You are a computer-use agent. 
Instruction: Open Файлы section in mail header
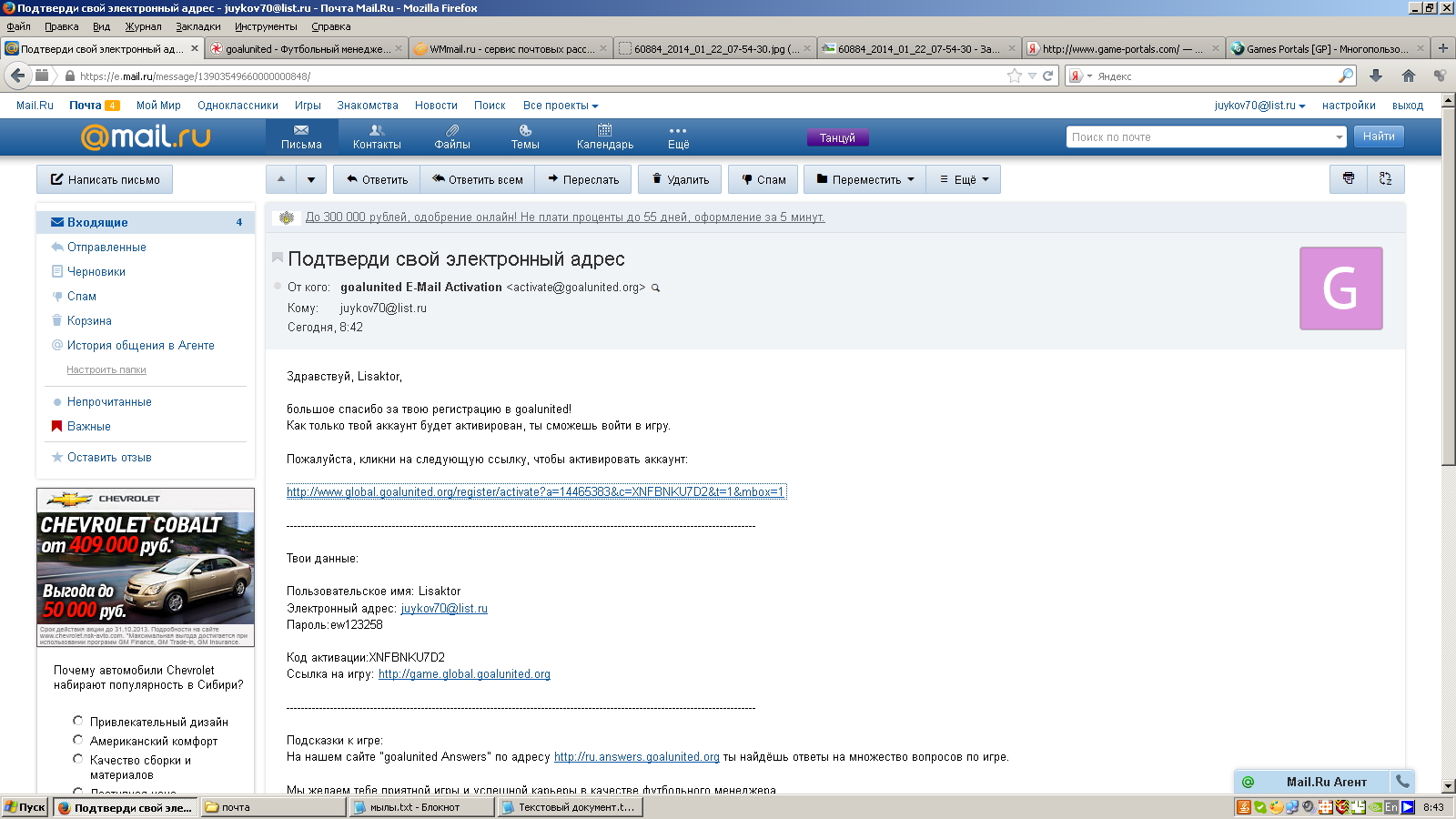click(452, 137)
